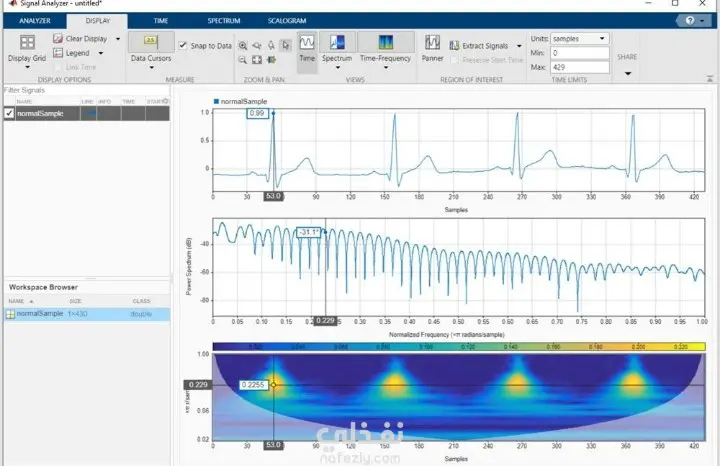Open the Time-Frequency view icon

point(385,42)
